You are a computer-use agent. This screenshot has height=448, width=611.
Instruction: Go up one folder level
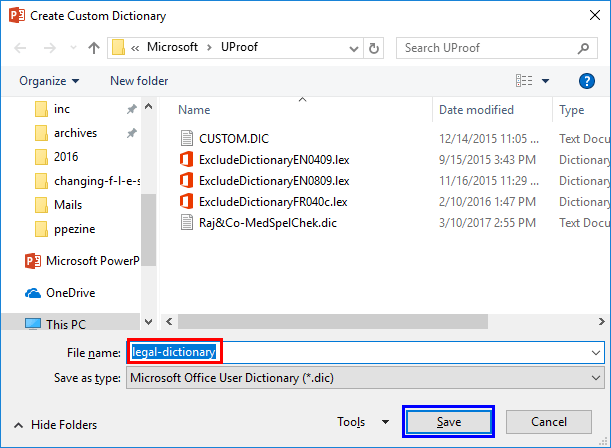pos(94,48)
